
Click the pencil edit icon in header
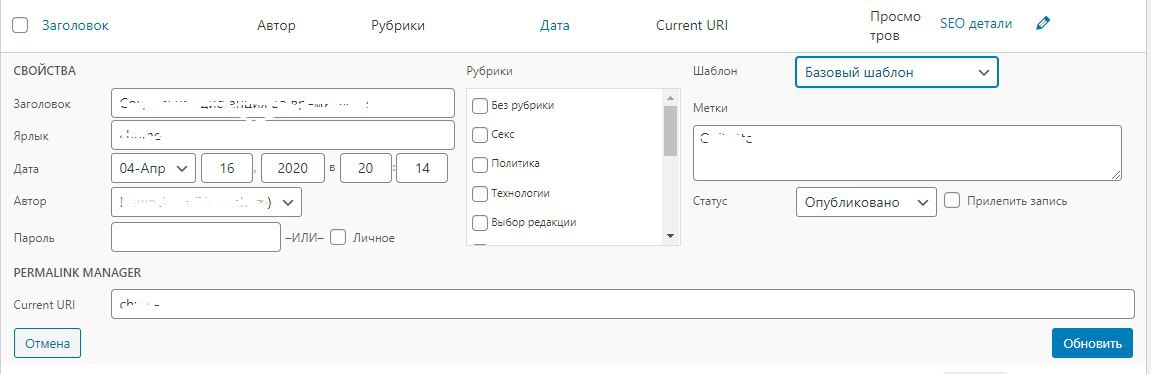tap(1043, 24)
